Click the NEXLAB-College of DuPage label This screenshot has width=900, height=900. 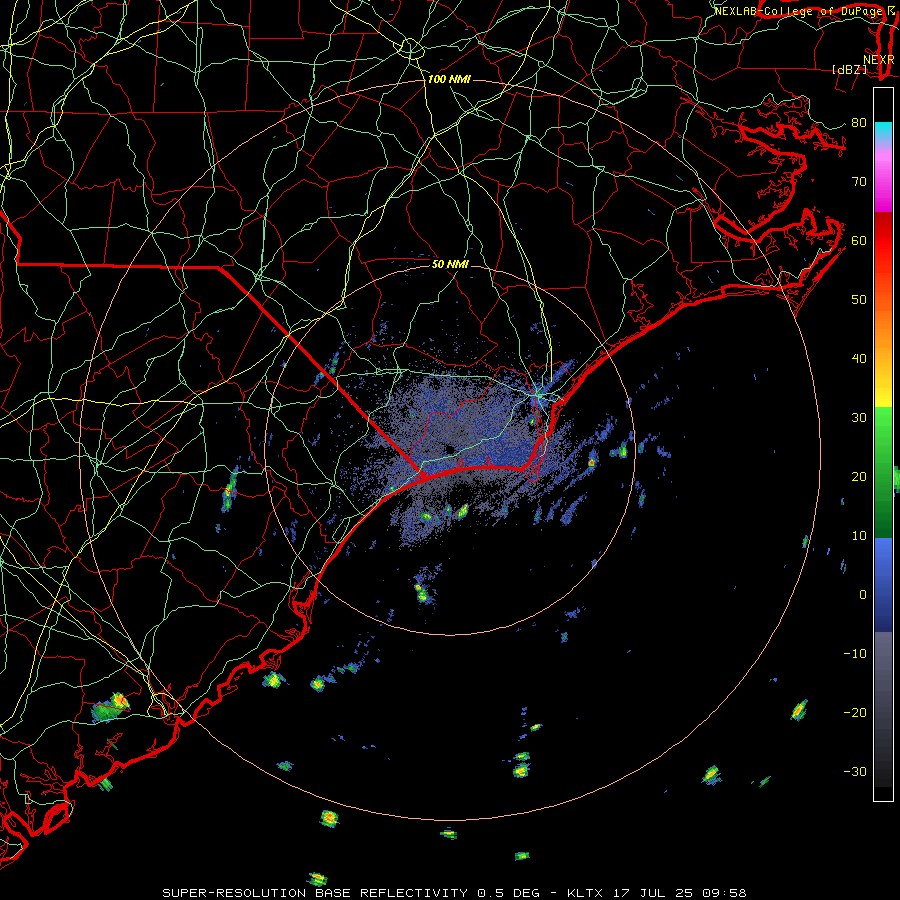(800, 11)
